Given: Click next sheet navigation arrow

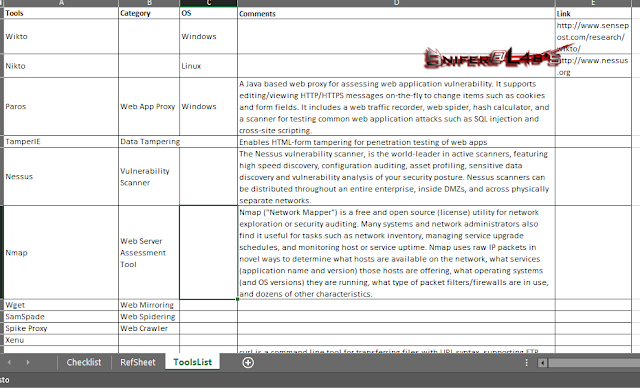Looking at the screenshot, I should pos(28,362).
